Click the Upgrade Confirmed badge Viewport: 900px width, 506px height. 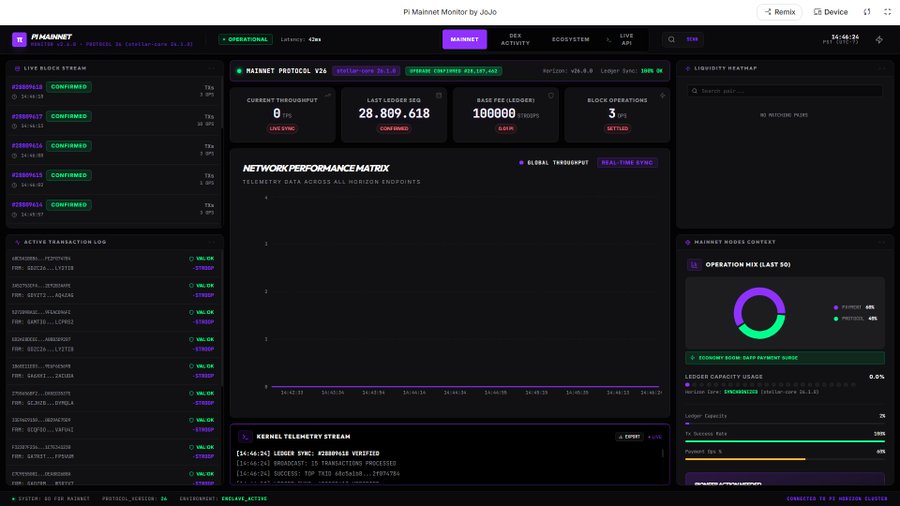point(453,71)
